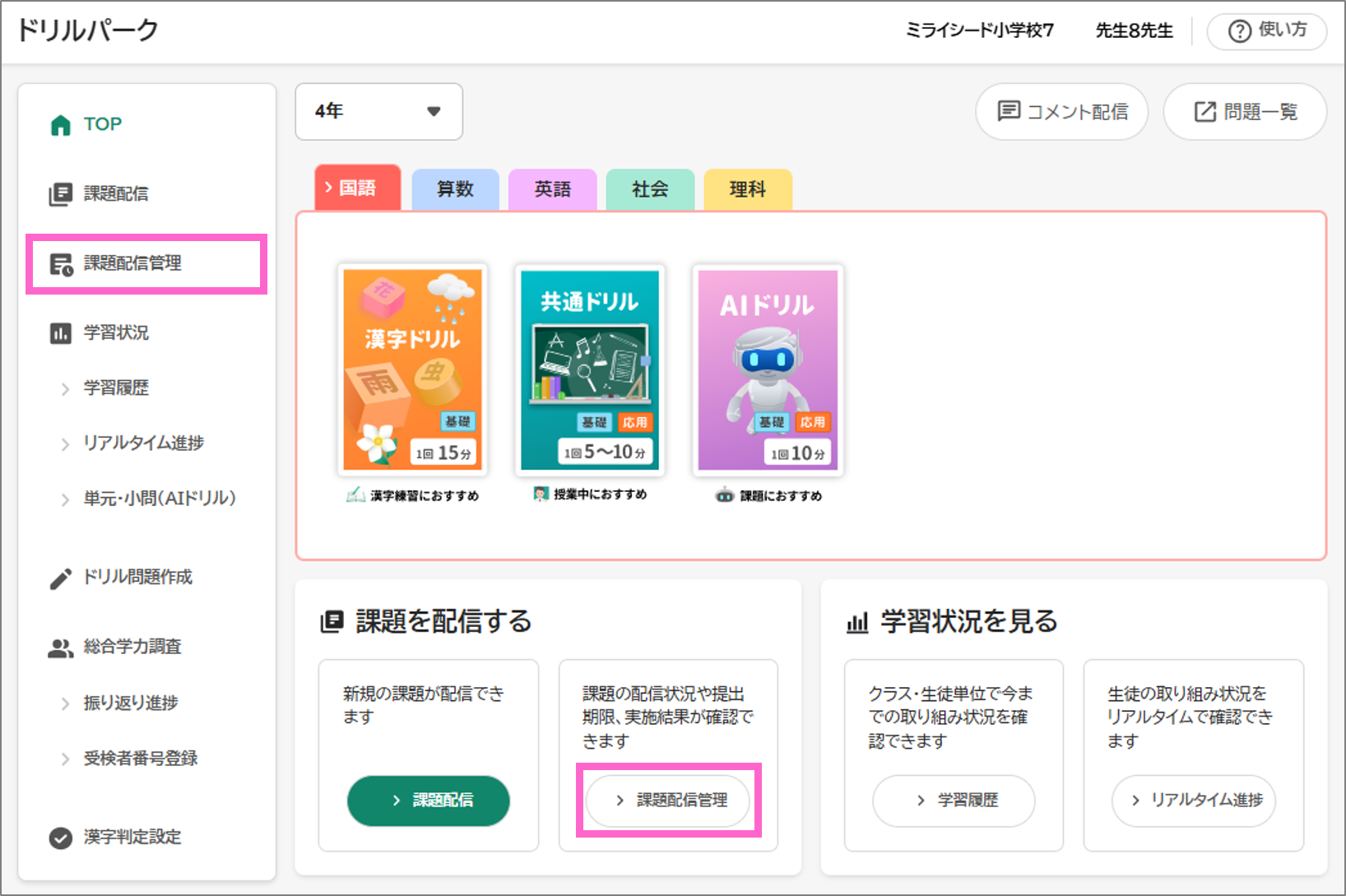This screenshot has width=1346, height=896.
Task: Switch to the 英語 subject tab
Action: click(x=552, y=189)
